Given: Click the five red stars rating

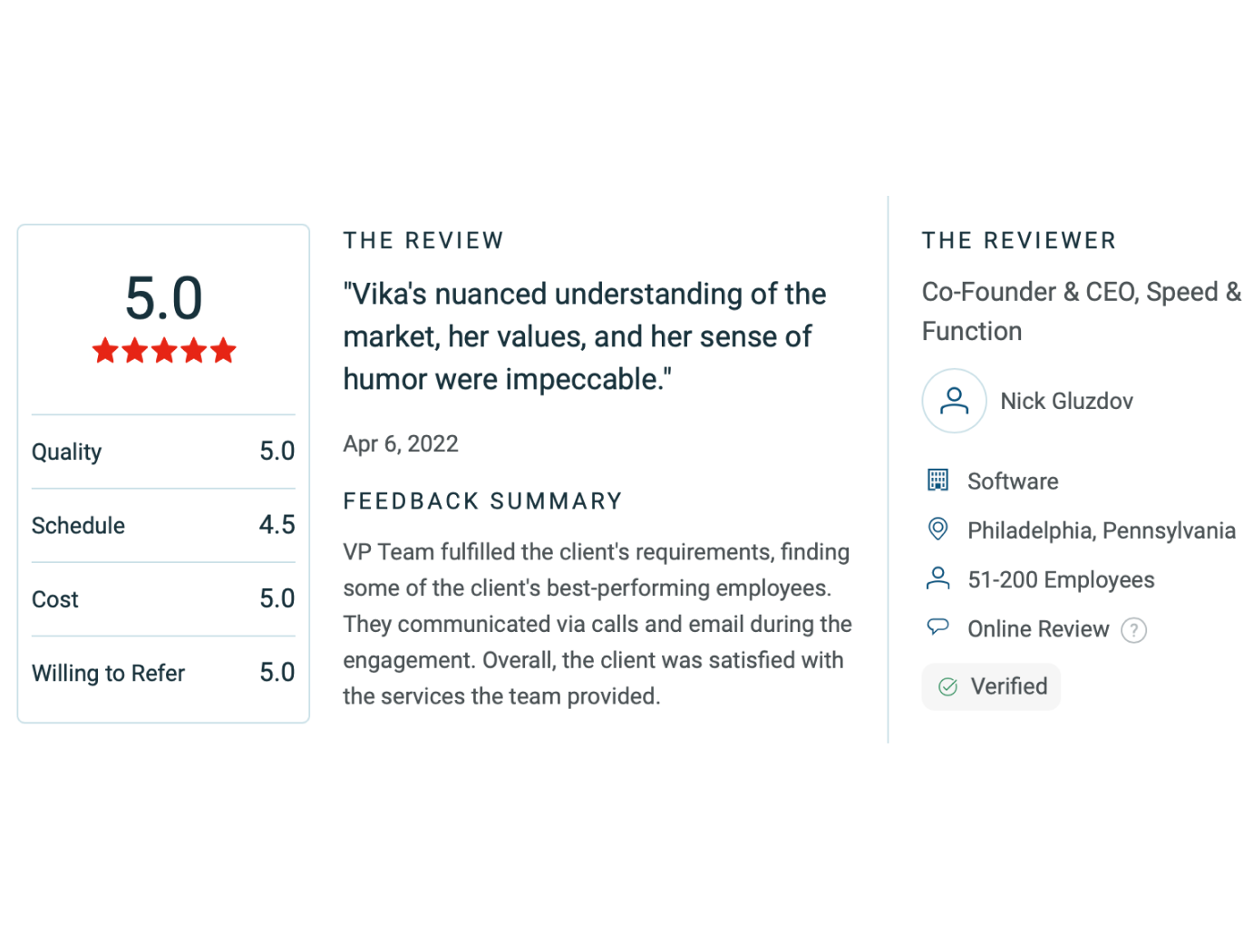Looking at the screenshot, I should coord(164,351).
